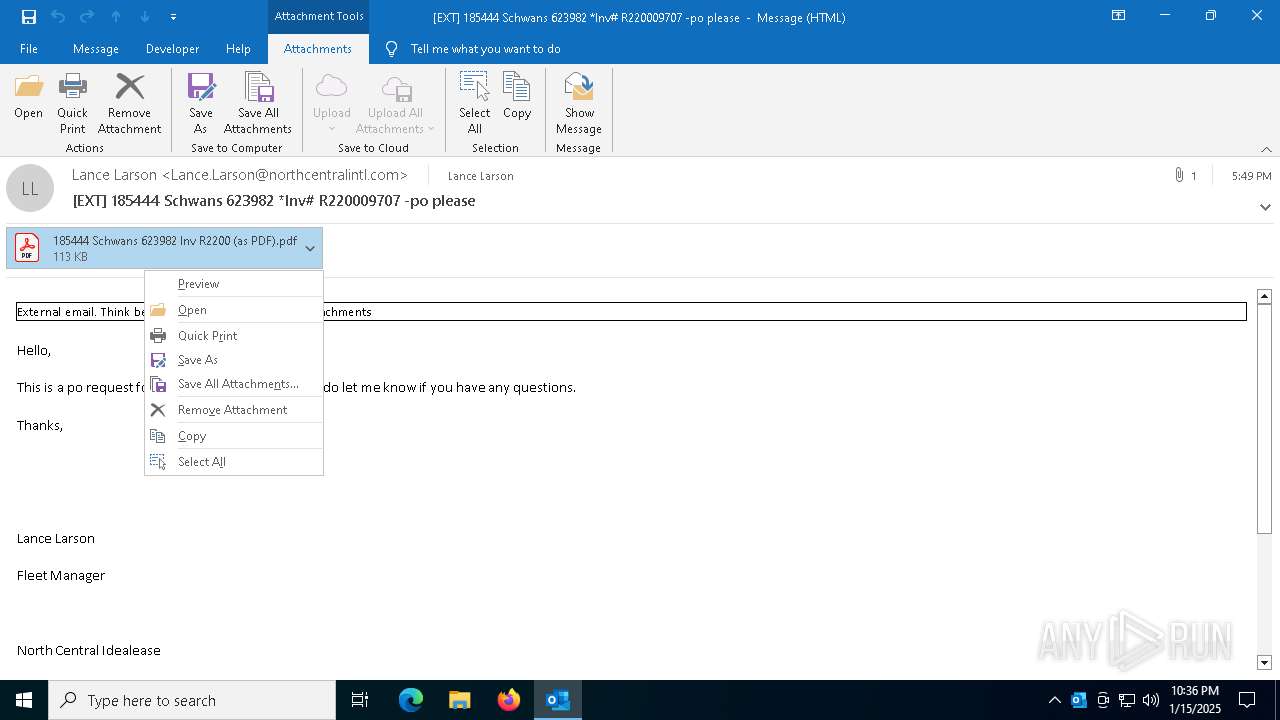Image resolution: width=1280 pixels, height=720 pixels.
Task: Choose Select All from the context menu
Action: click(234, 462)
